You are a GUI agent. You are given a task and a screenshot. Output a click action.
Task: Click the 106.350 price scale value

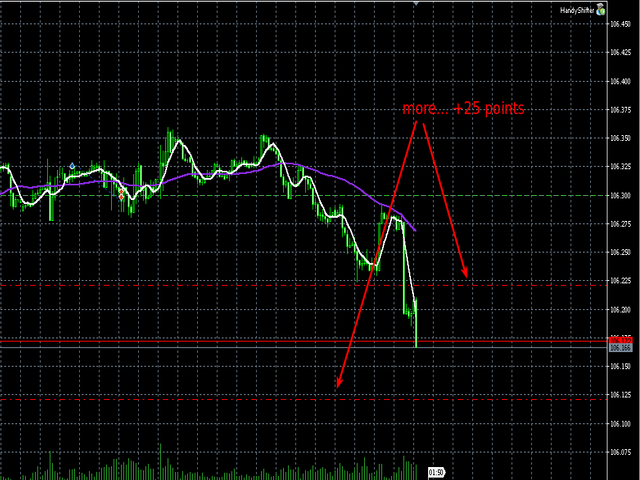[620, 138]
